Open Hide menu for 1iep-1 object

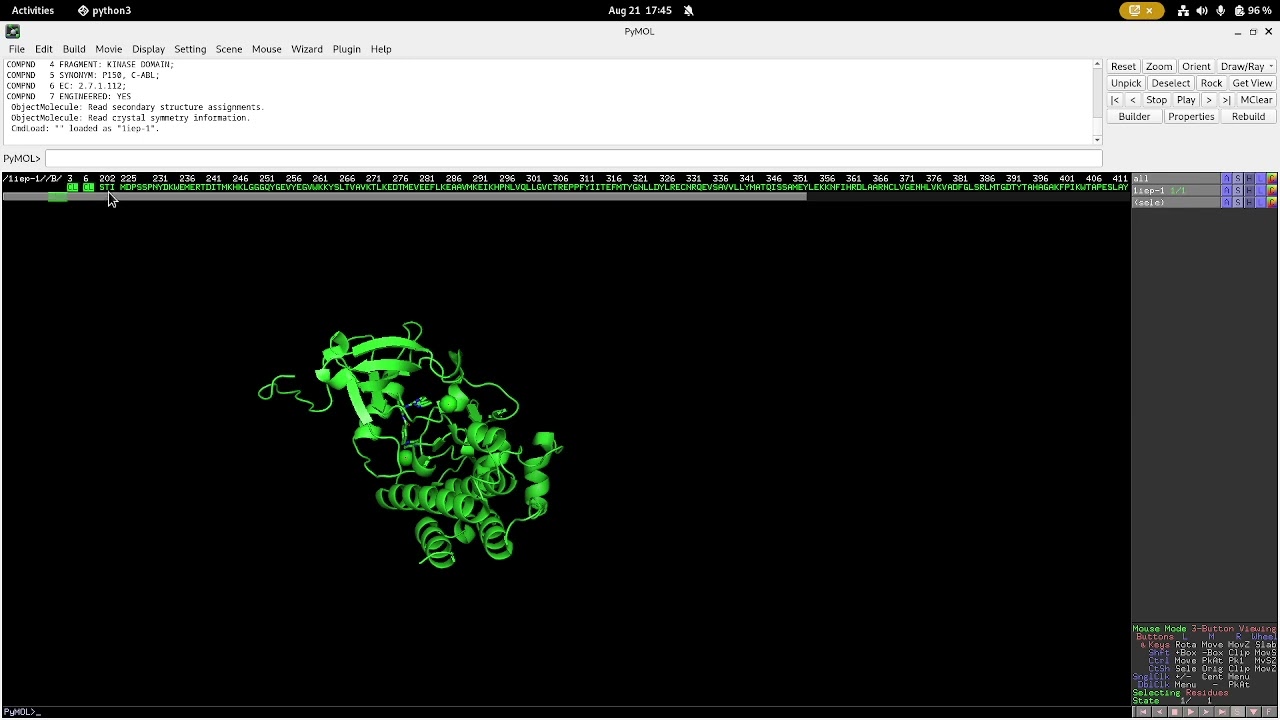tap(1249, 191)
